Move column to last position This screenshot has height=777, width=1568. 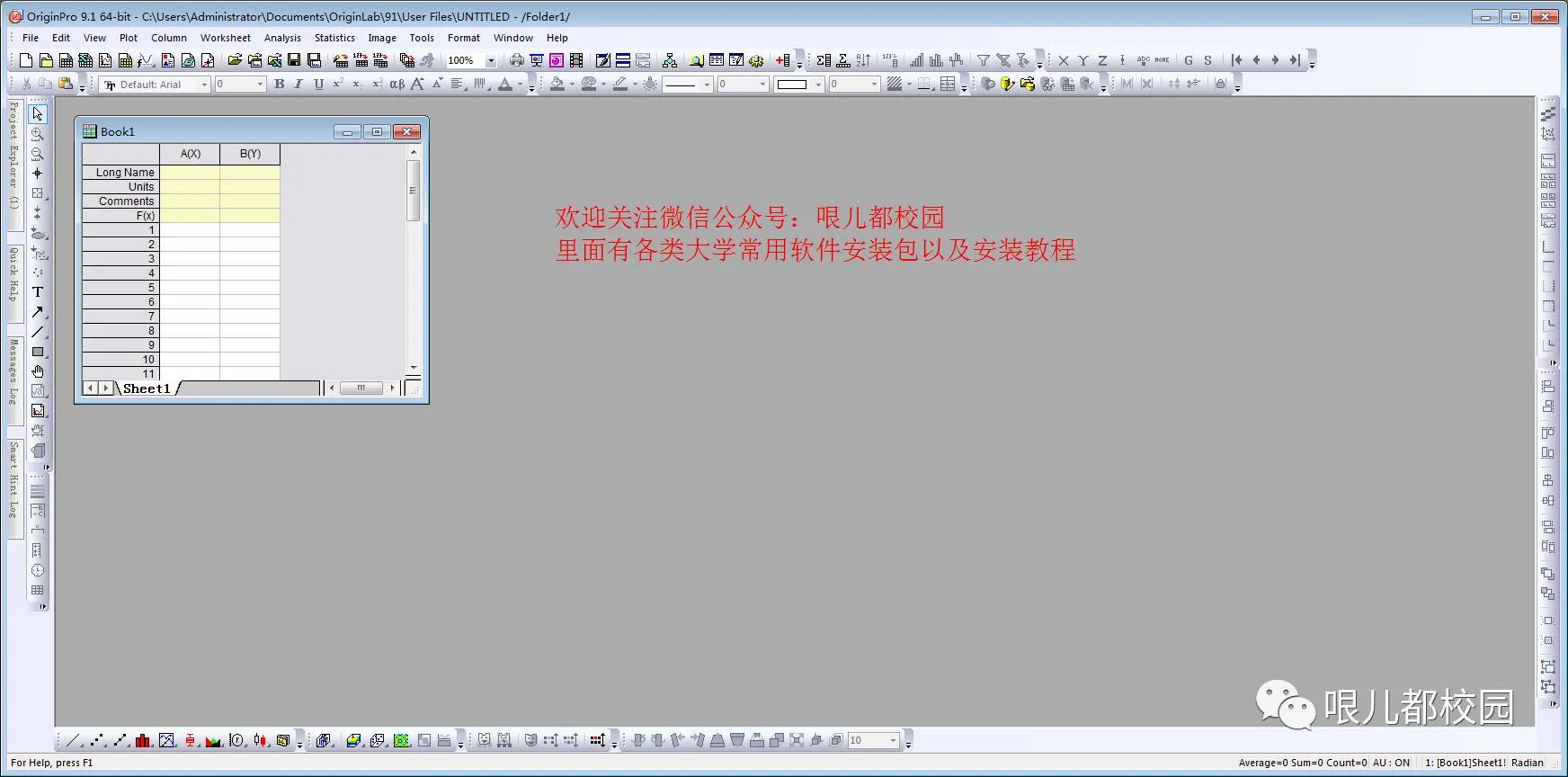click(1295, 60)
